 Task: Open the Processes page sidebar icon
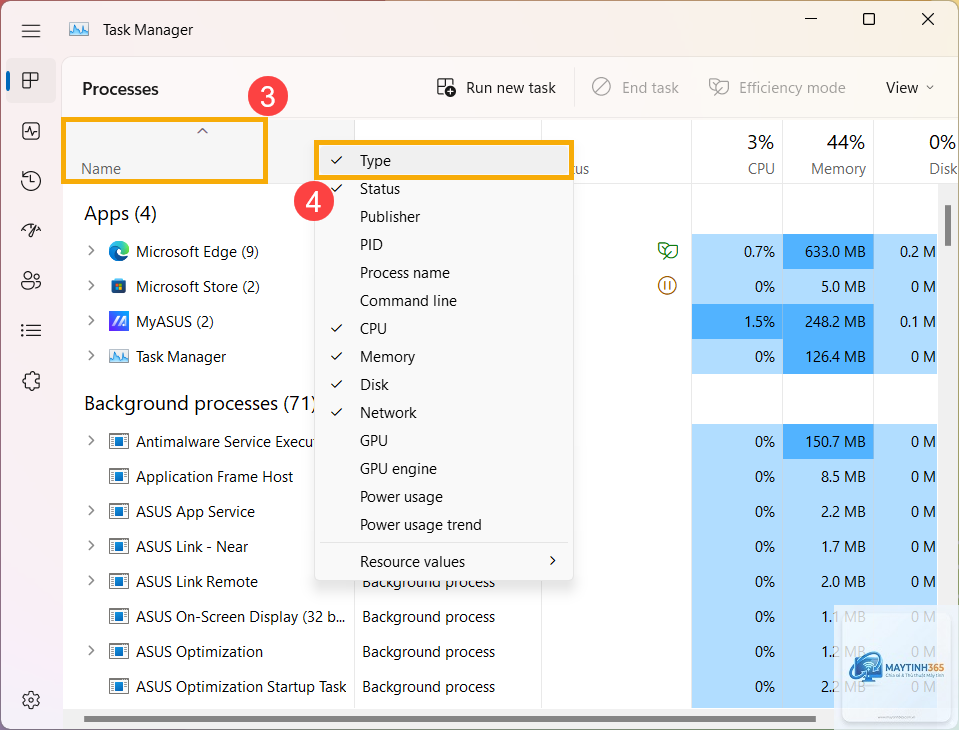pyautogui.click(x=31, y=80)
